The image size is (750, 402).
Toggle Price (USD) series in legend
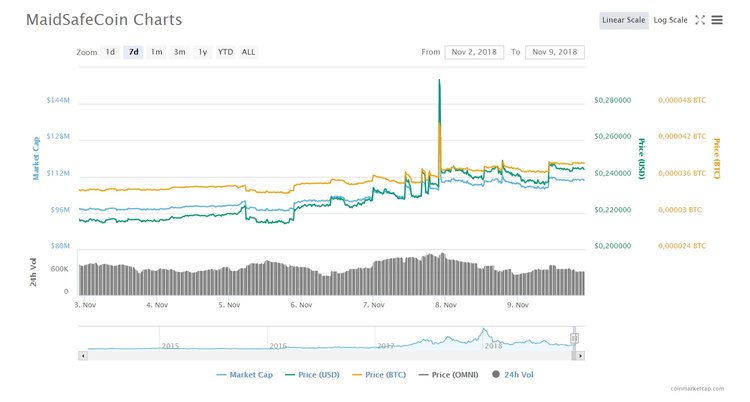coord(312,375)
